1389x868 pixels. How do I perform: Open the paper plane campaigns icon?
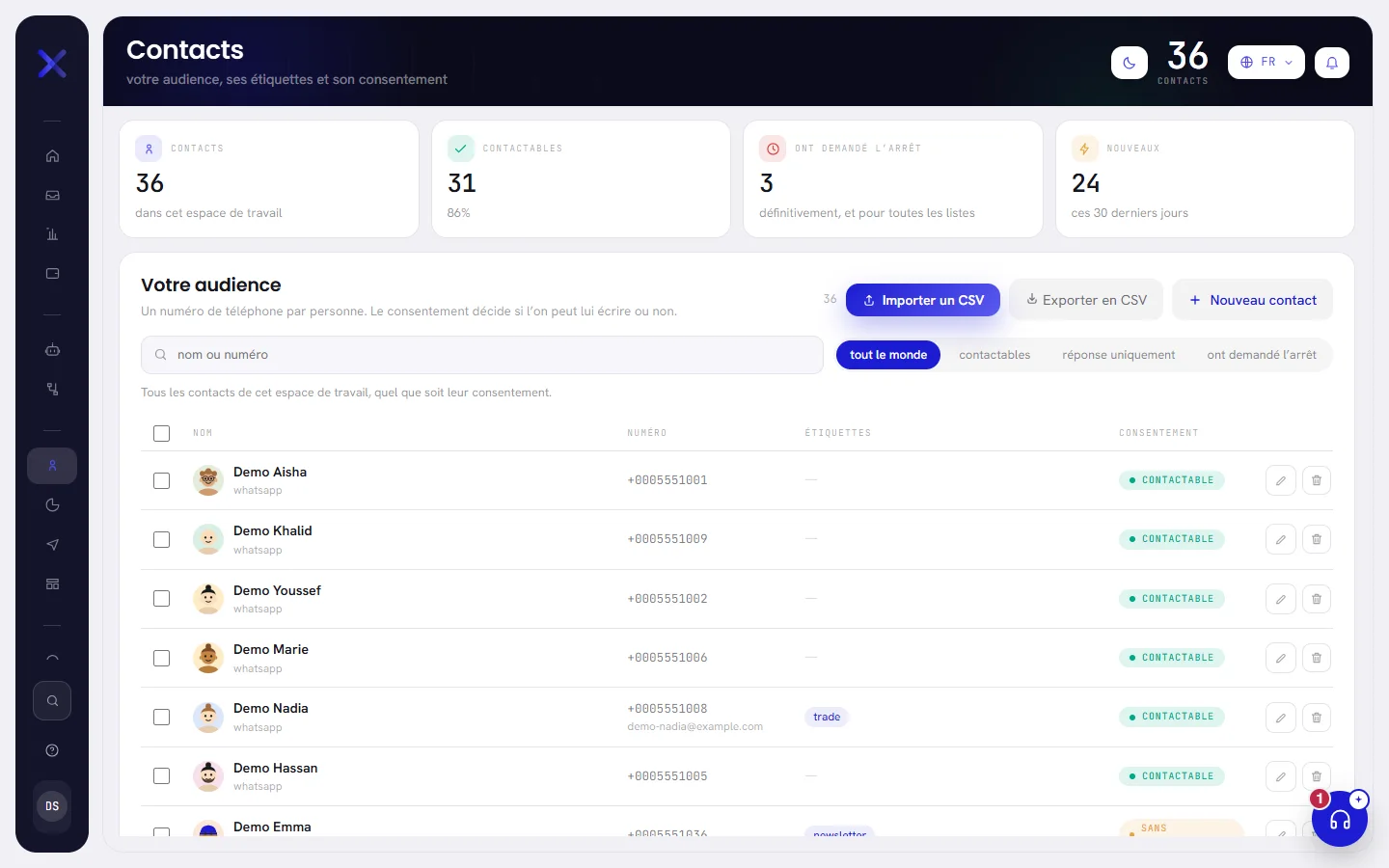click(x=52, y=545)
